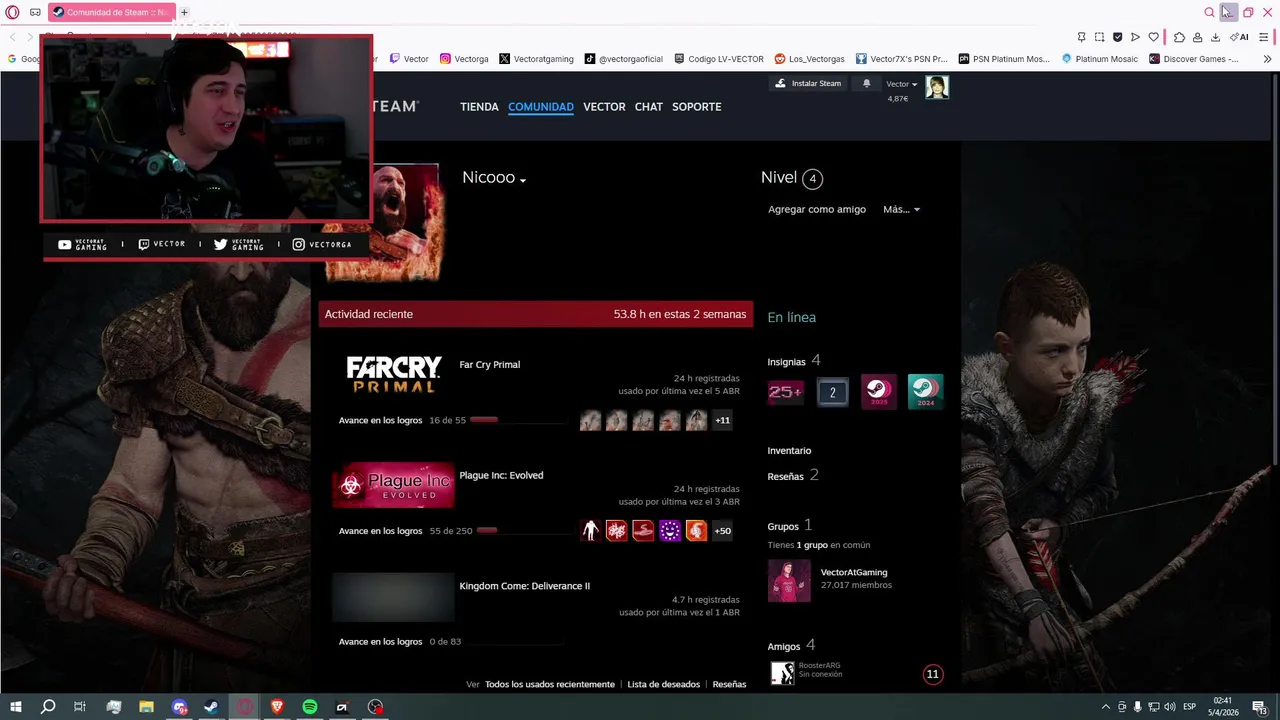This screenshot has width=1280, height=720.
Task: Open the Reseñas link under recent games
Action: coord(729,684)
